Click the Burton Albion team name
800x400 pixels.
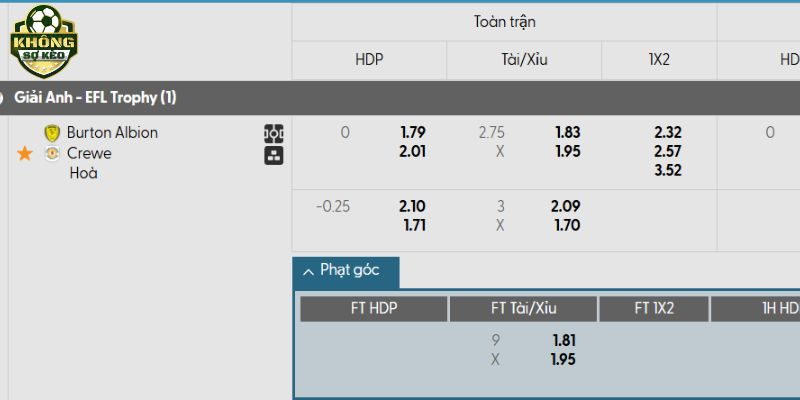[112, 132]
